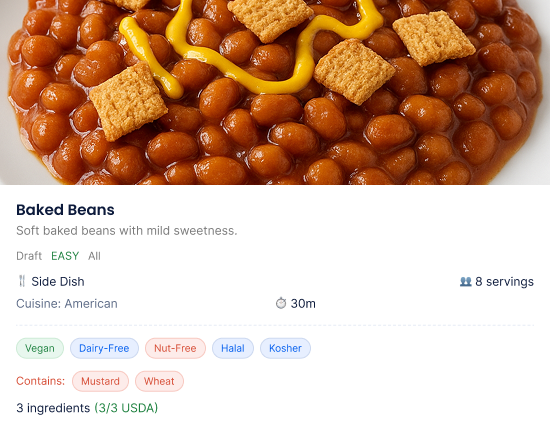
Task: Click the Side Dish category text
Action: click(58, 281)
